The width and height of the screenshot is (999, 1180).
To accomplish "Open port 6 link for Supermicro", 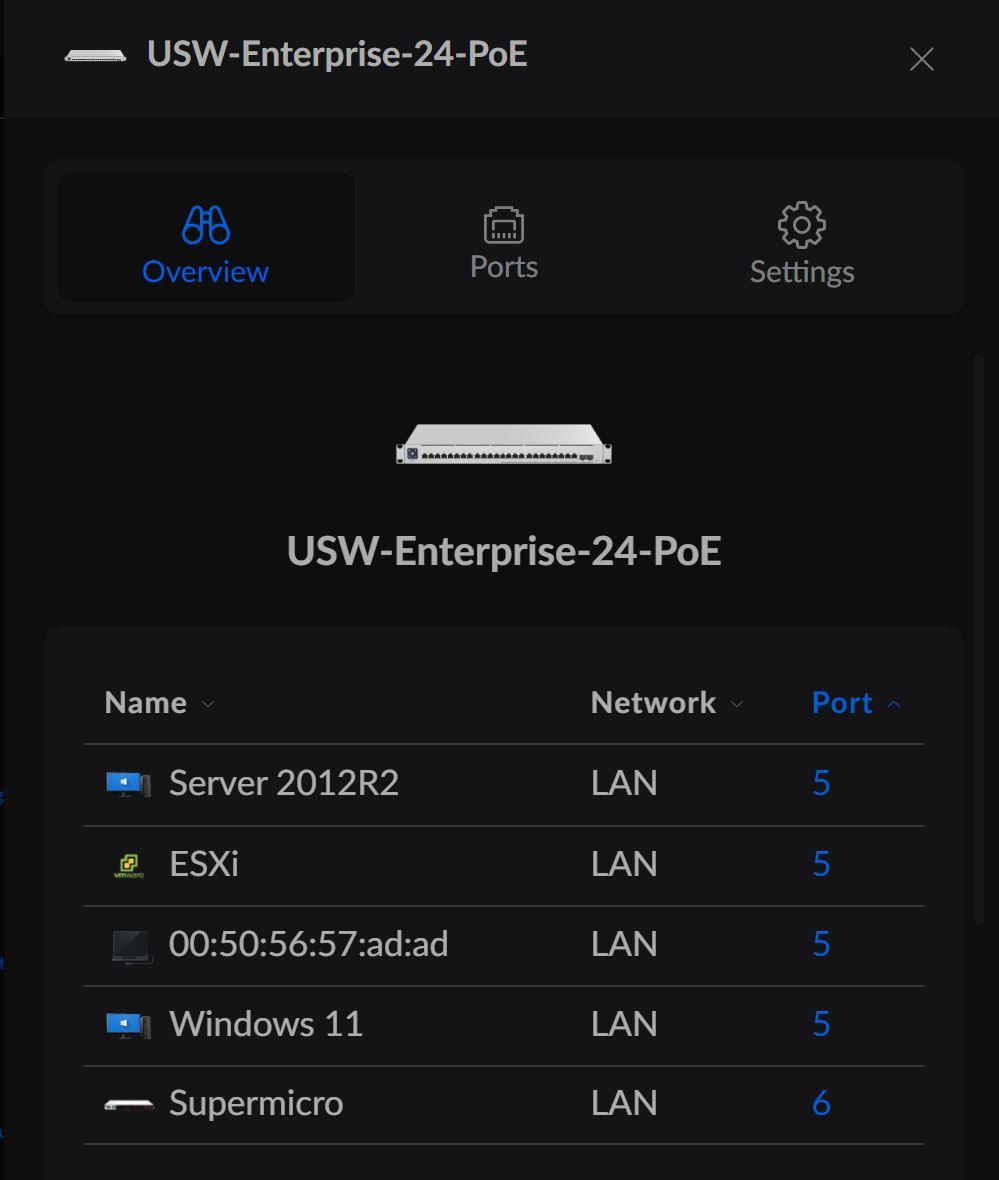I will point(821,1104).
